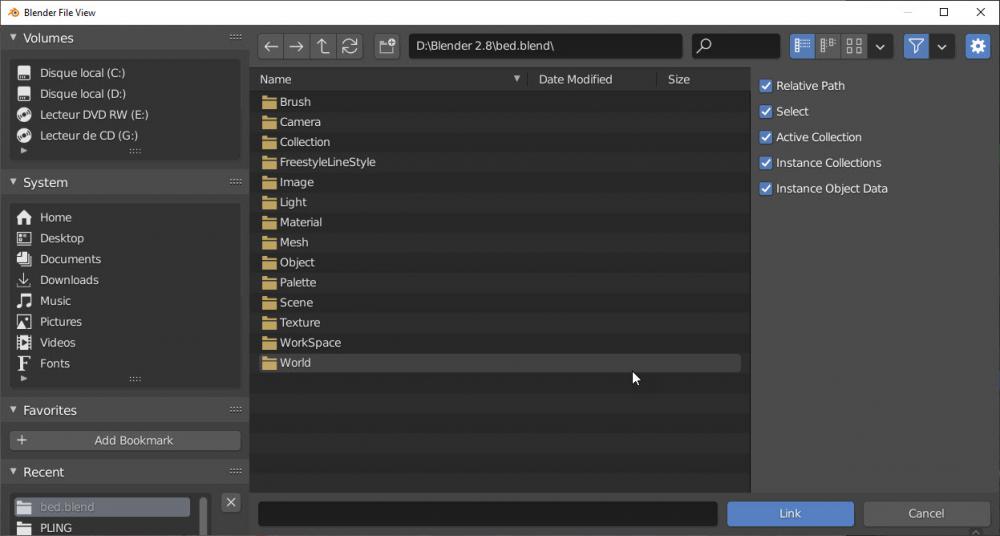Screen dimensions: 1000x536
Task: Switch to thumbnail display mode
Action: pyautogui.click(x=854, y=46)
